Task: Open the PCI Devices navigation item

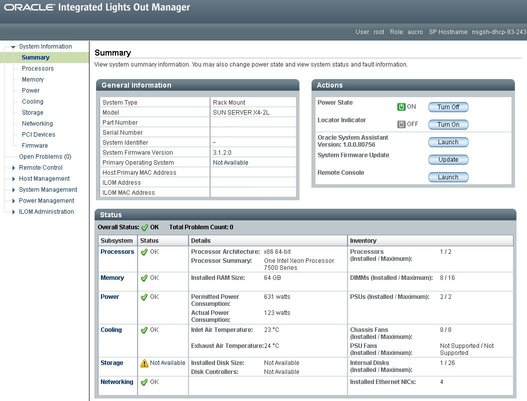Action: (38, 134)
